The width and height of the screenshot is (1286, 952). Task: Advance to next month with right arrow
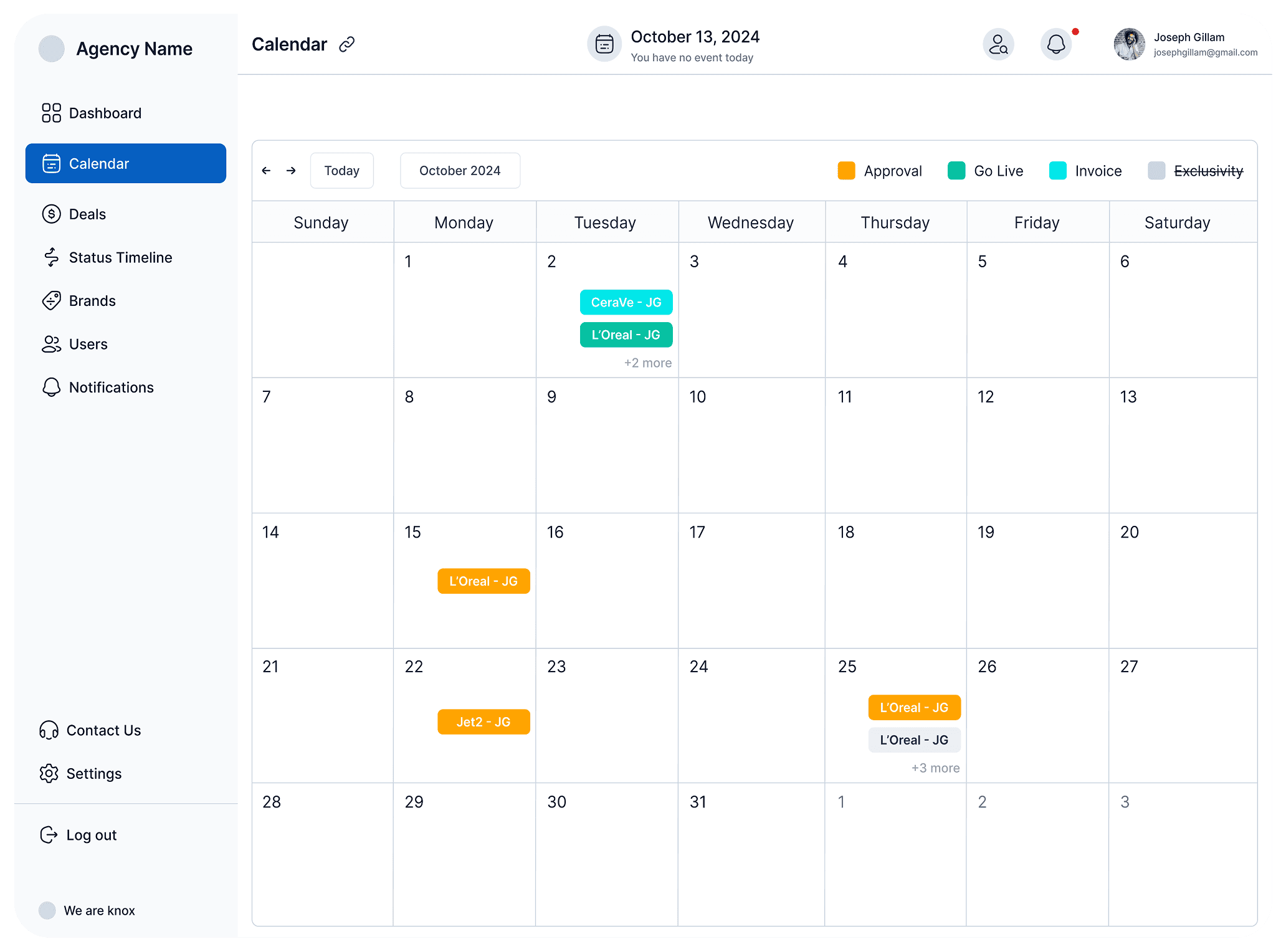[291, 171]
